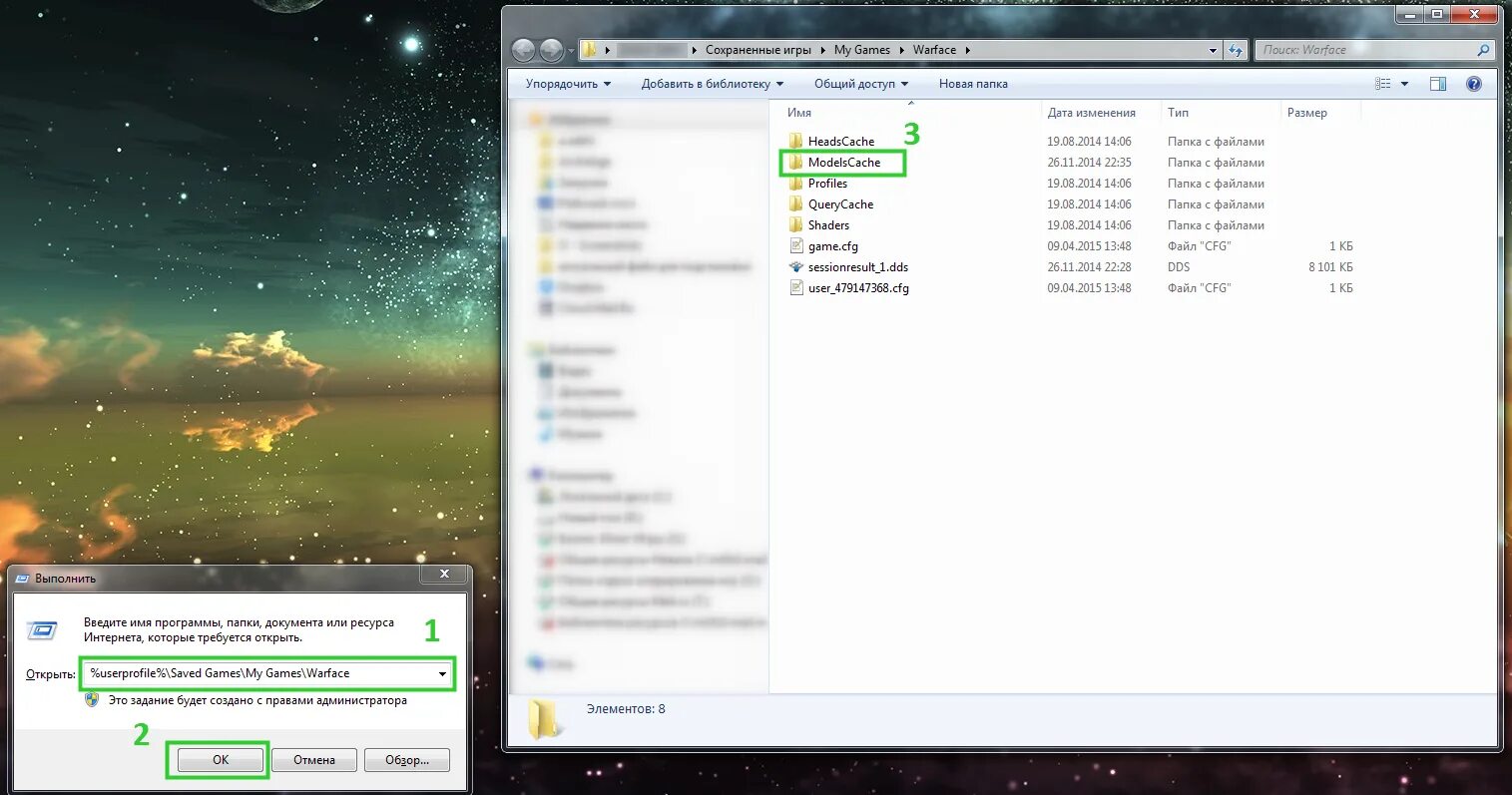
Task: Select the HeadsCache folder icon
Action: click(x=795, y=141)
